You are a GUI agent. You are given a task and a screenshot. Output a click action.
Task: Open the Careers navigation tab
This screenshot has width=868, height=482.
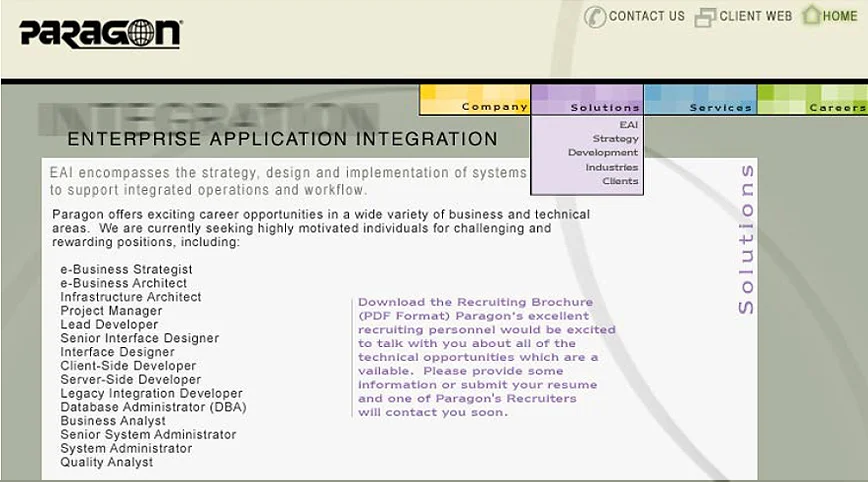pyautogui.click(x=812, y=100)
